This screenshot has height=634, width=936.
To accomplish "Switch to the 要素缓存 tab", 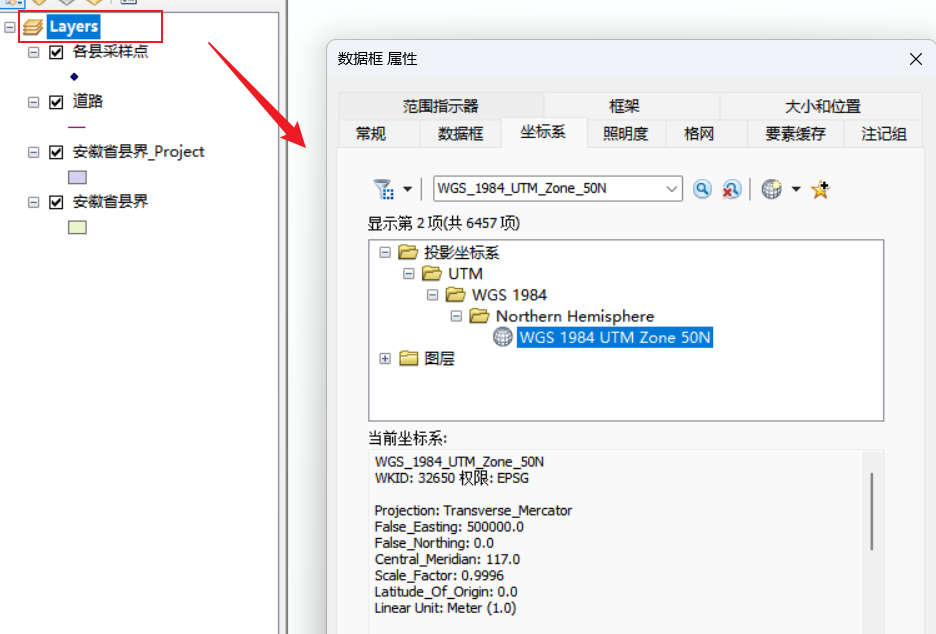I will pyautogui.click(x=795, y=134).
